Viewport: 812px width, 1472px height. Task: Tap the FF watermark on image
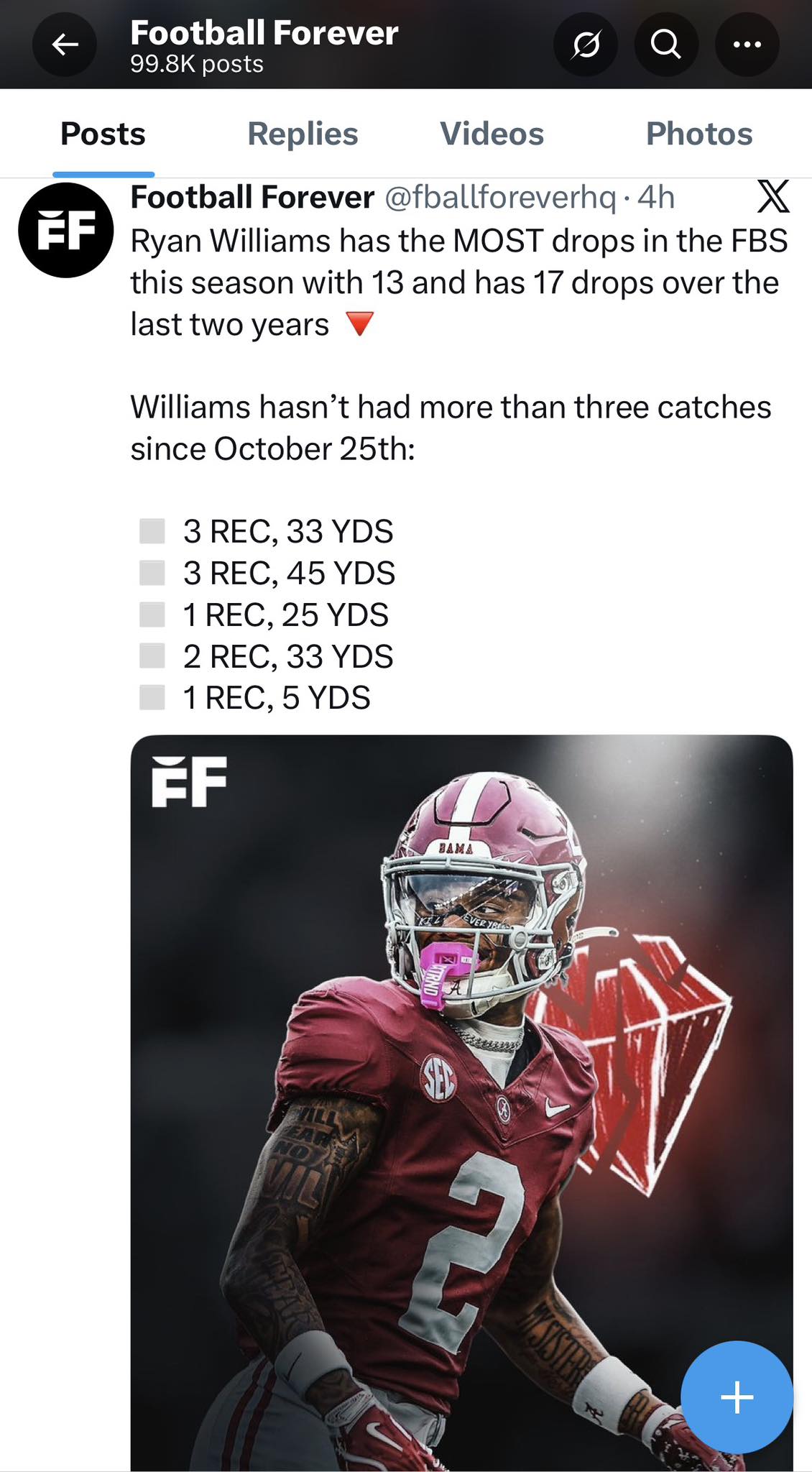click(x=189, y=781)
